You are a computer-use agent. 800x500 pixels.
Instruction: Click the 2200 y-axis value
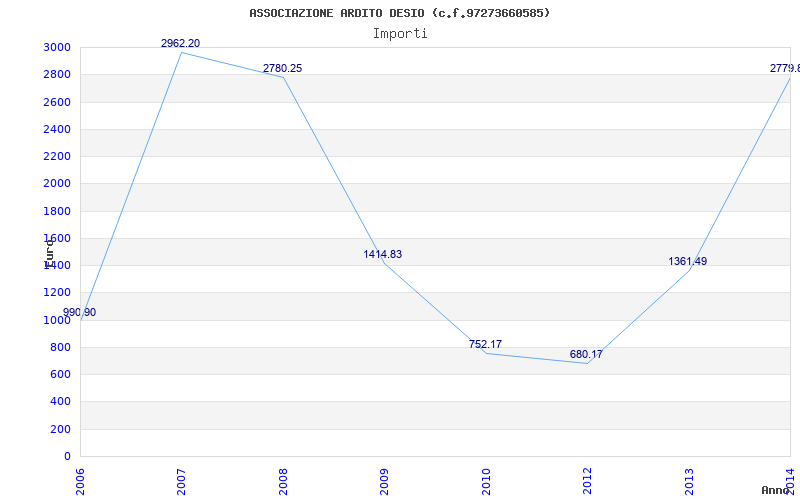57,156
